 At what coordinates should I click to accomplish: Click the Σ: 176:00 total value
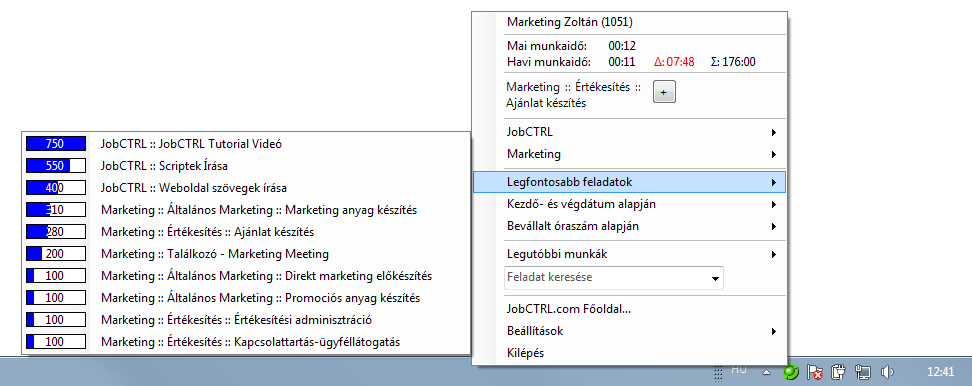coord(733,62)
